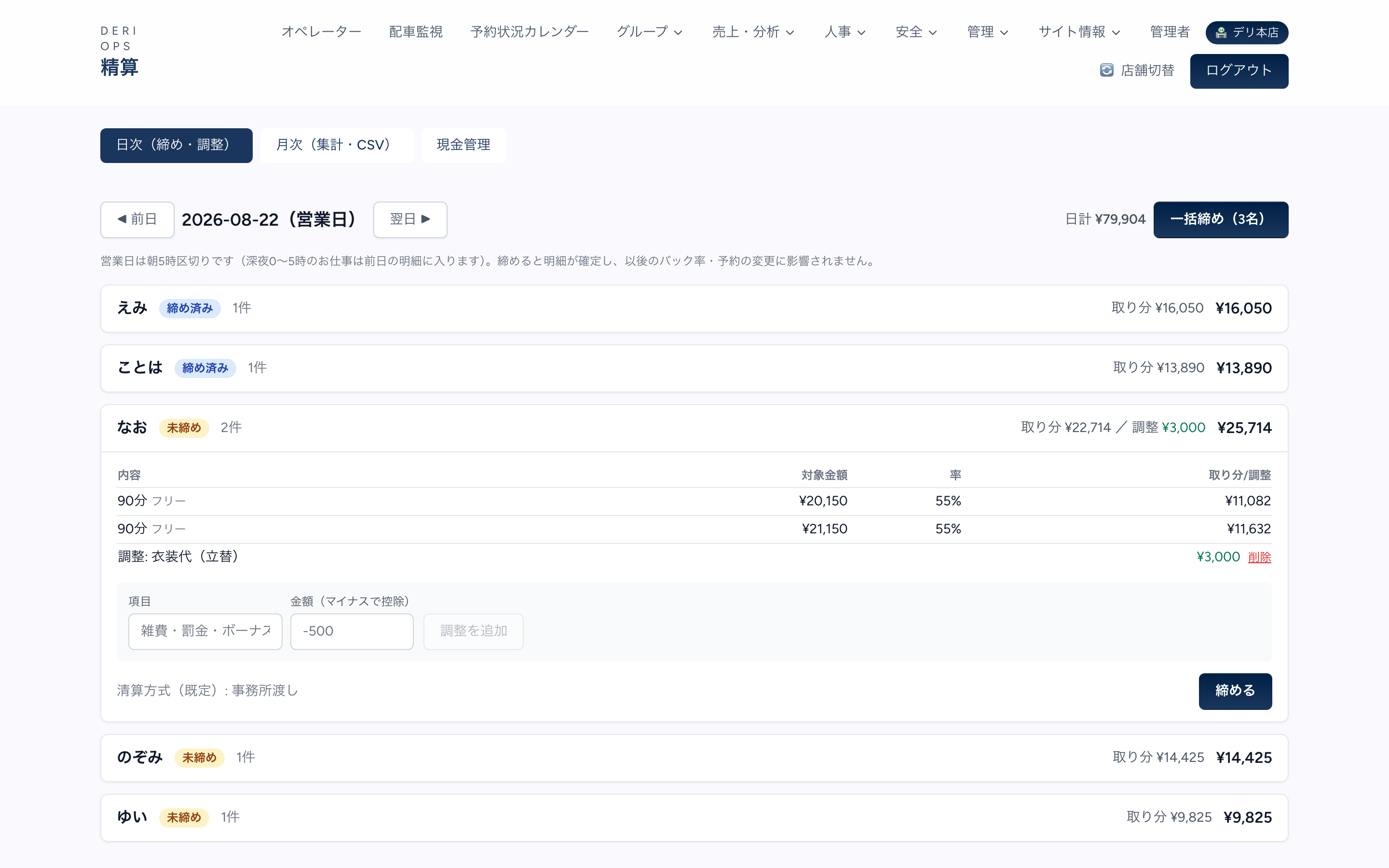Click the 管理者 label in header
1389x868 pixels.
point(1170,31)
